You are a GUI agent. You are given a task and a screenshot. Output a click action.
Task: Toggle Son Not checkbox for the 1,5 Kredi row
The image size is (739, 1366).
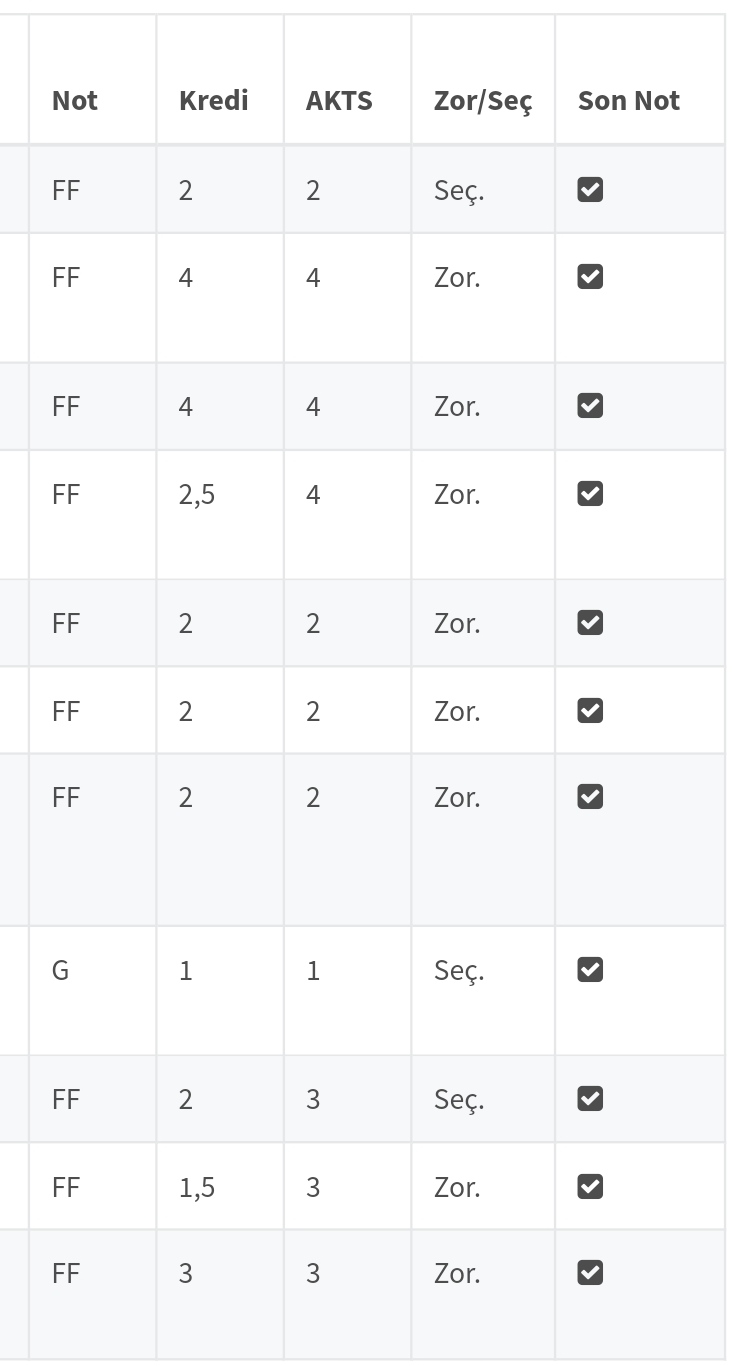pyautogui.click(x=590, y=1187)
